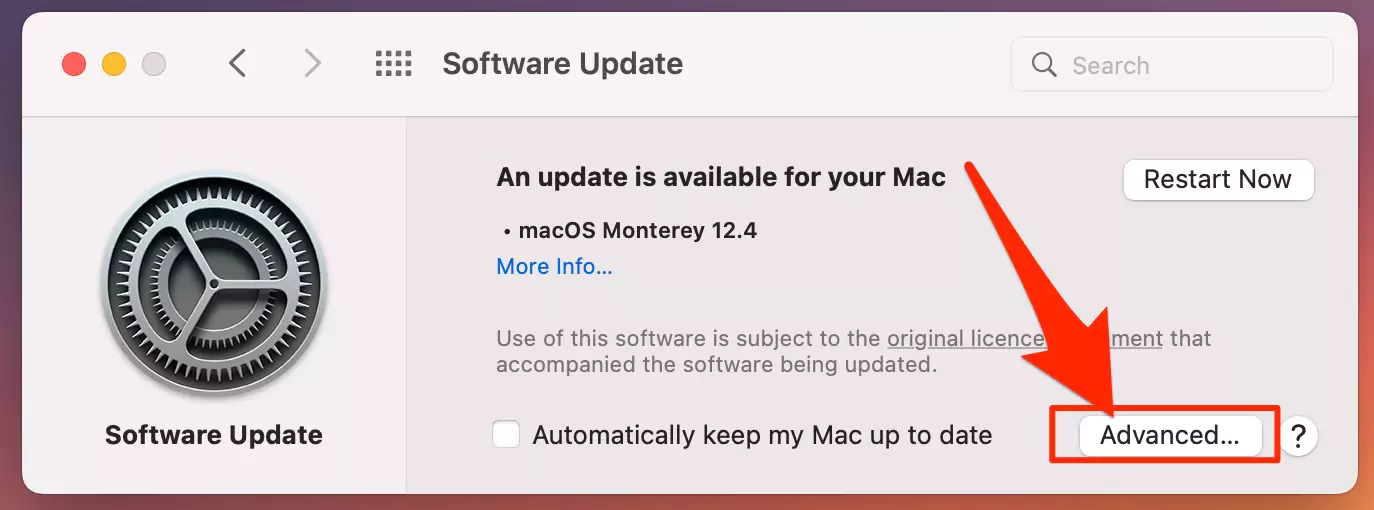Enable Automatically keep my Mac up to date checkbox
The height and width of the screenshot is (510, 1374).
coord(507,435)
